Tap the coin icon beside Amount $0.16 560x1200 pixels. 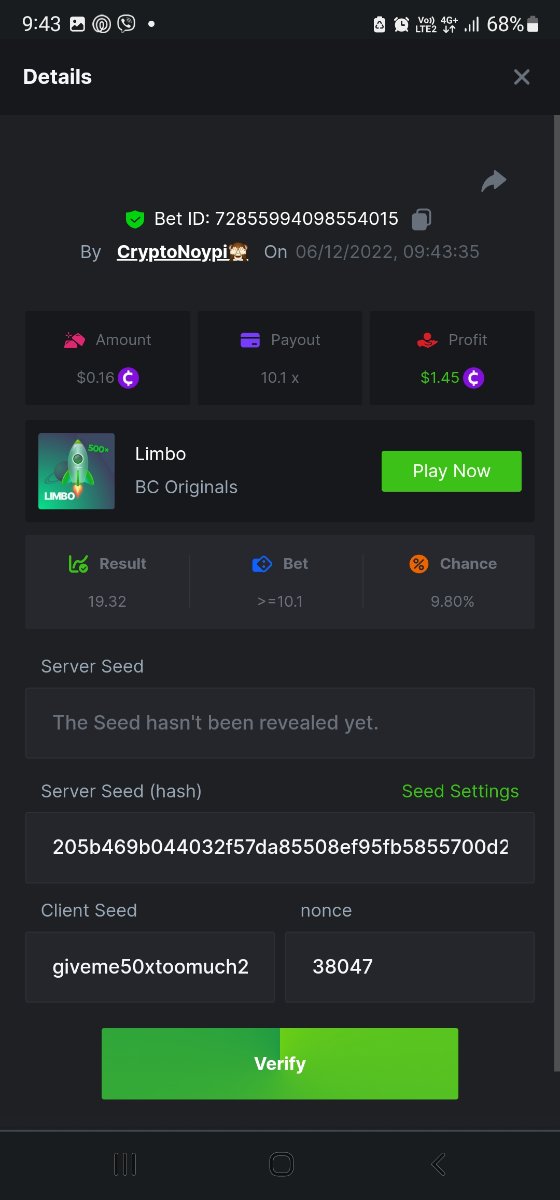pos(129,378)
